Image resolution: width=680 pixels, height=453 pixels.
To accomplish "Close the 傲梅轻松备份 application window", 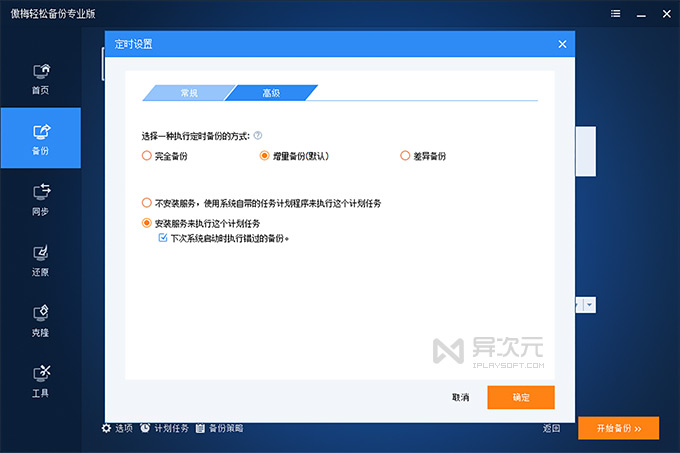I will (x=667, y=14).
